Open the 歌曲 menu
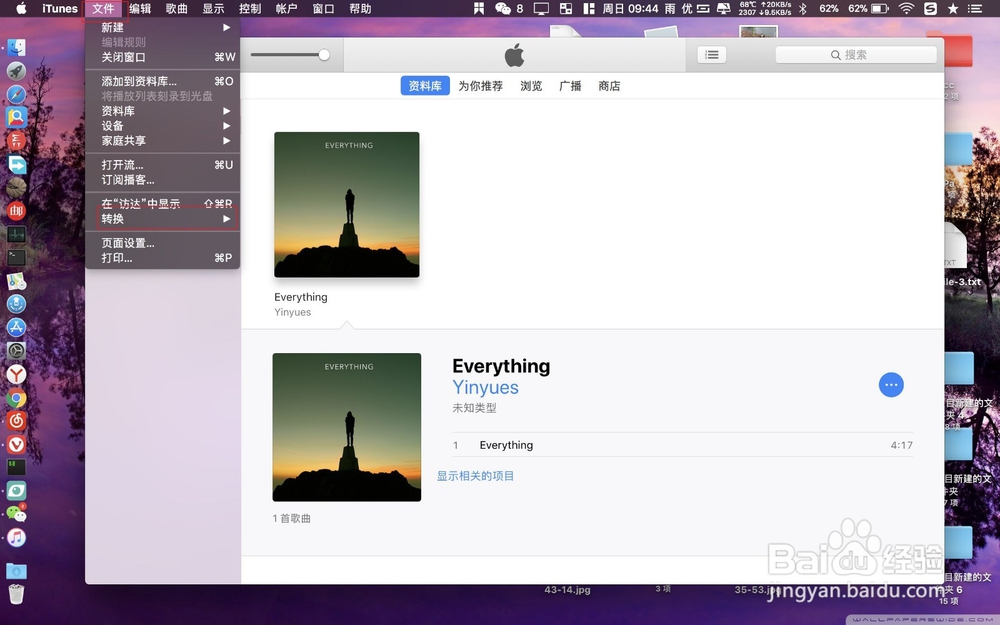 coord(177,9)
